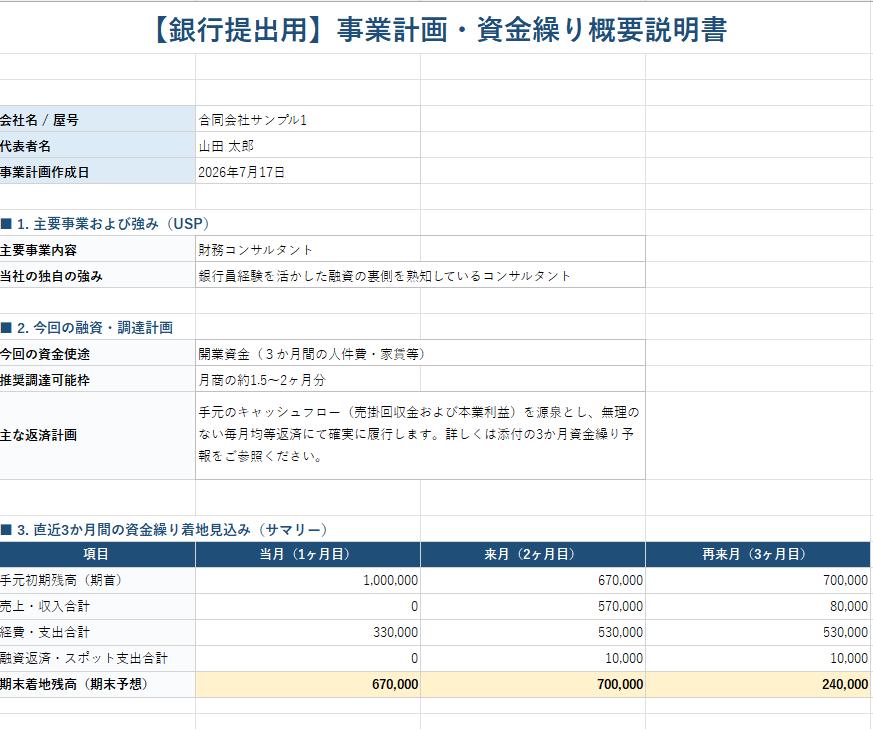Select the cell 月商の約1.5〜2ヶ月分
873x729 pixels.
[x=420, y=379]
